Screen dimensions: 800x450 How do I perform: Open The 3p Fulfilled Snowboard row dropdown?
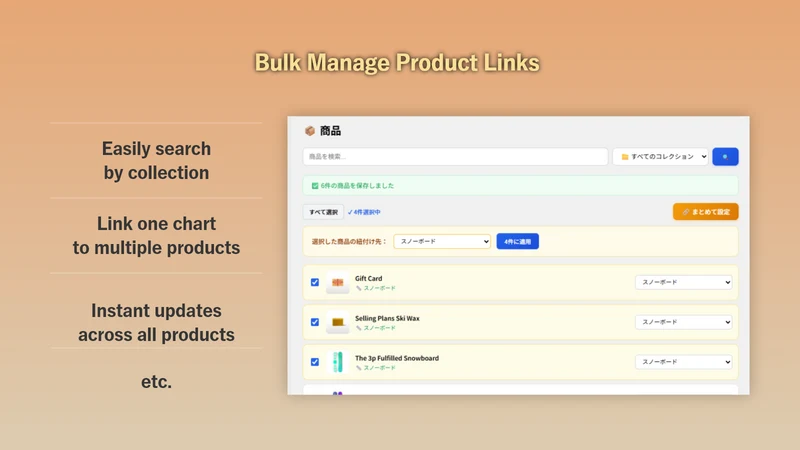[x=683, y=362]
